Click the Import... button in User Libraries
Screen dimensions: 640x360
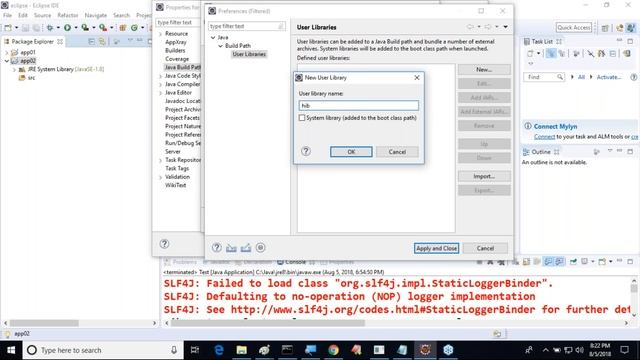(x=484, y=176)
